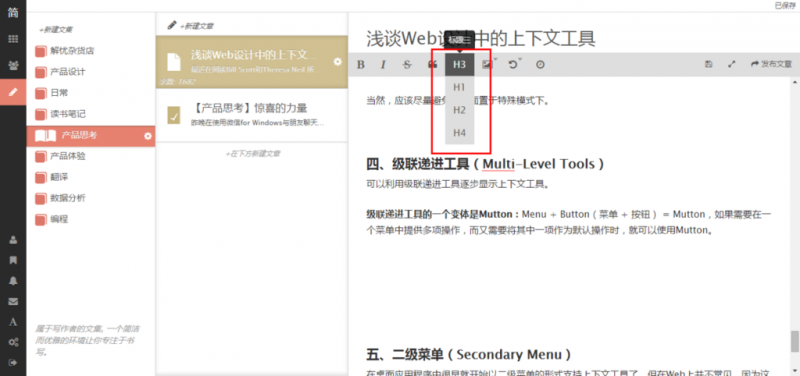The height and width of the screenshot is (376, 800).
Task: Open the mail envelope icon in sidebar
Action: (13, 302)
